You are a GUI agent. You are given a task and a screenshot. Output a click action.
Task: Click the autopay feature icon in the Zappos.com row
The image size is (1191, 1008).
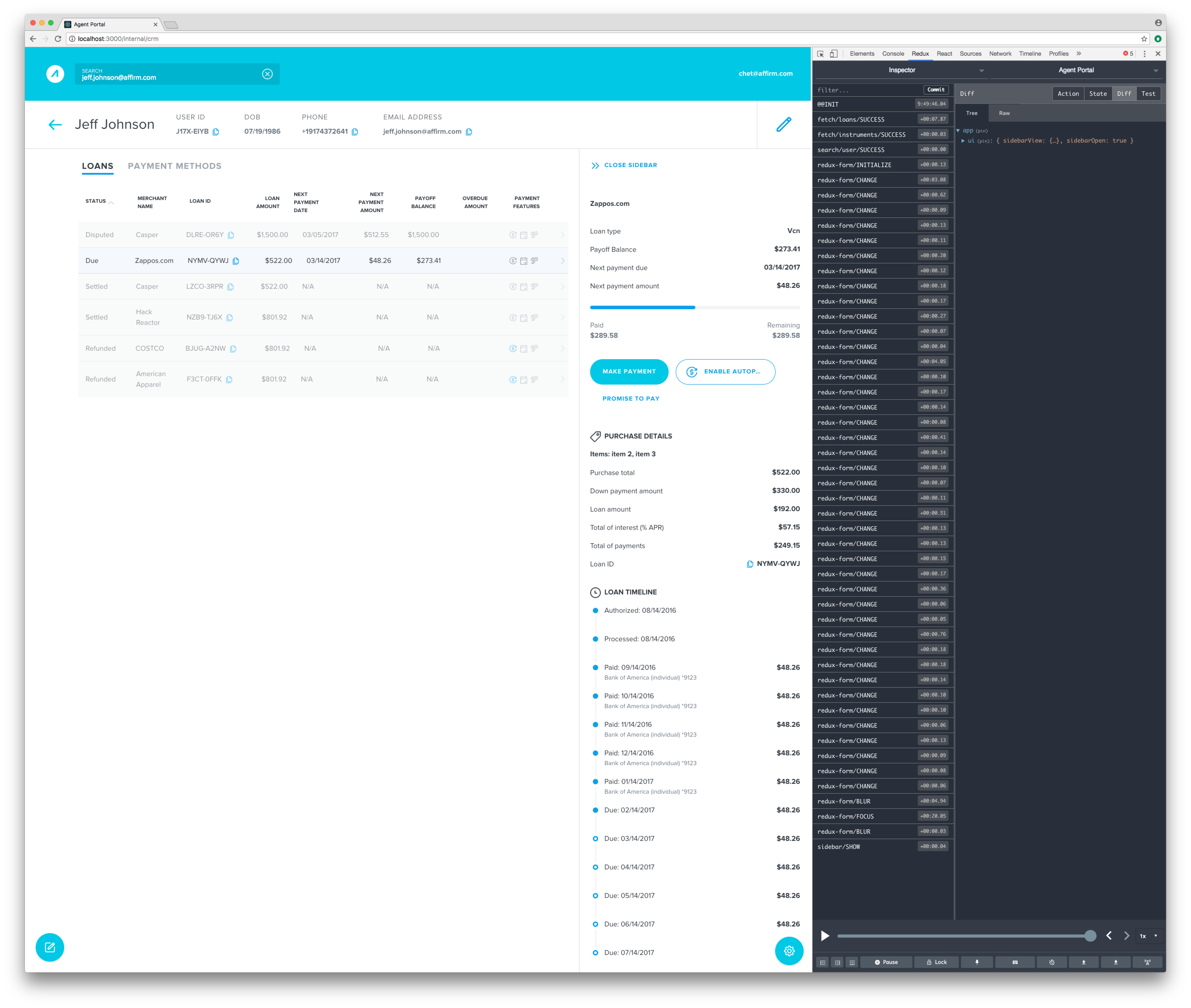[513, 261]
